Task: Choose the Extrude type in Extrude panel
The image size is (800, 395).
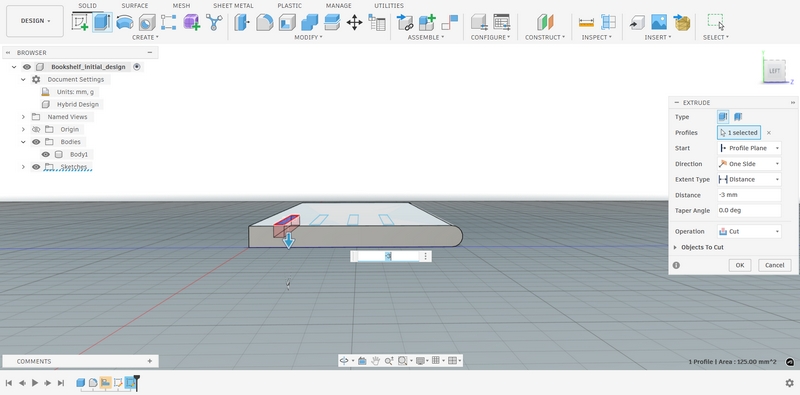Action: point(722,117)
